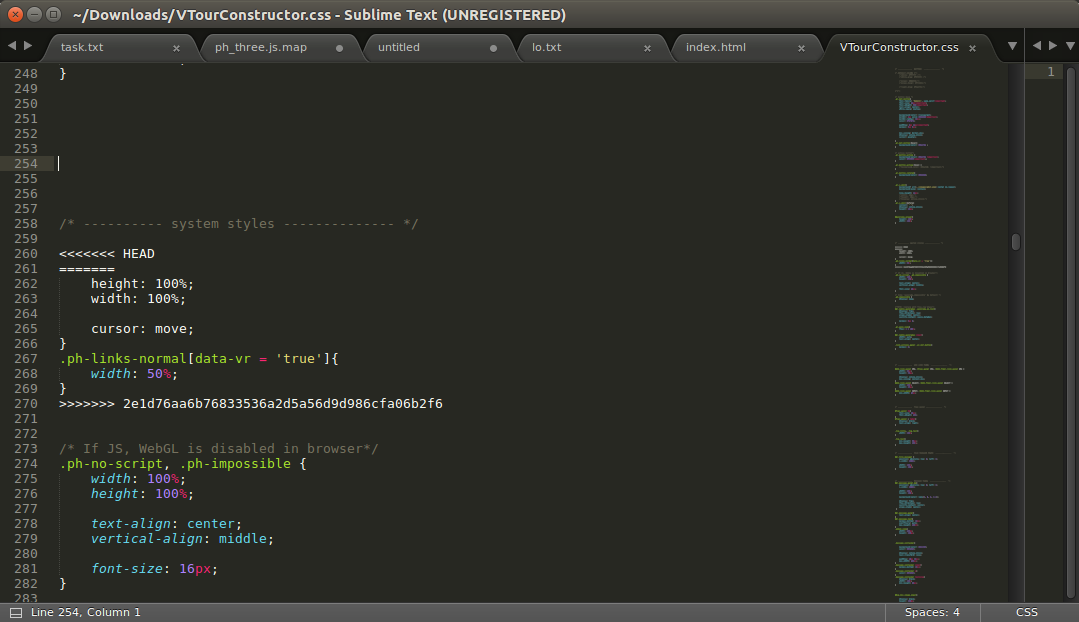Viewport: 1079px width, 622px height.
Task: Close the unsaved untitled tab
Action: (493, 48)
